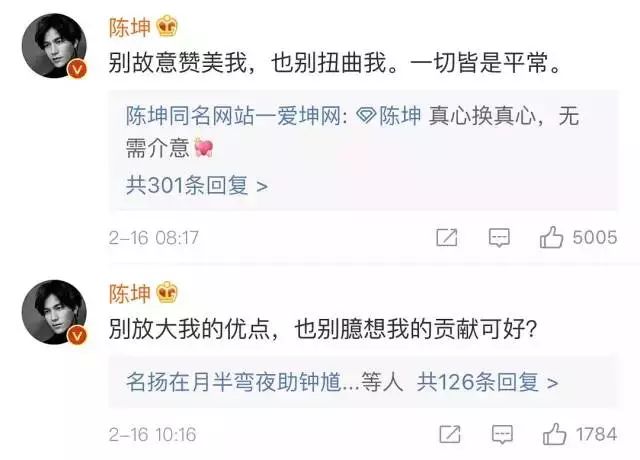
Task: Expand the 共126条回复 replies
Action: [x=487, y=382]
